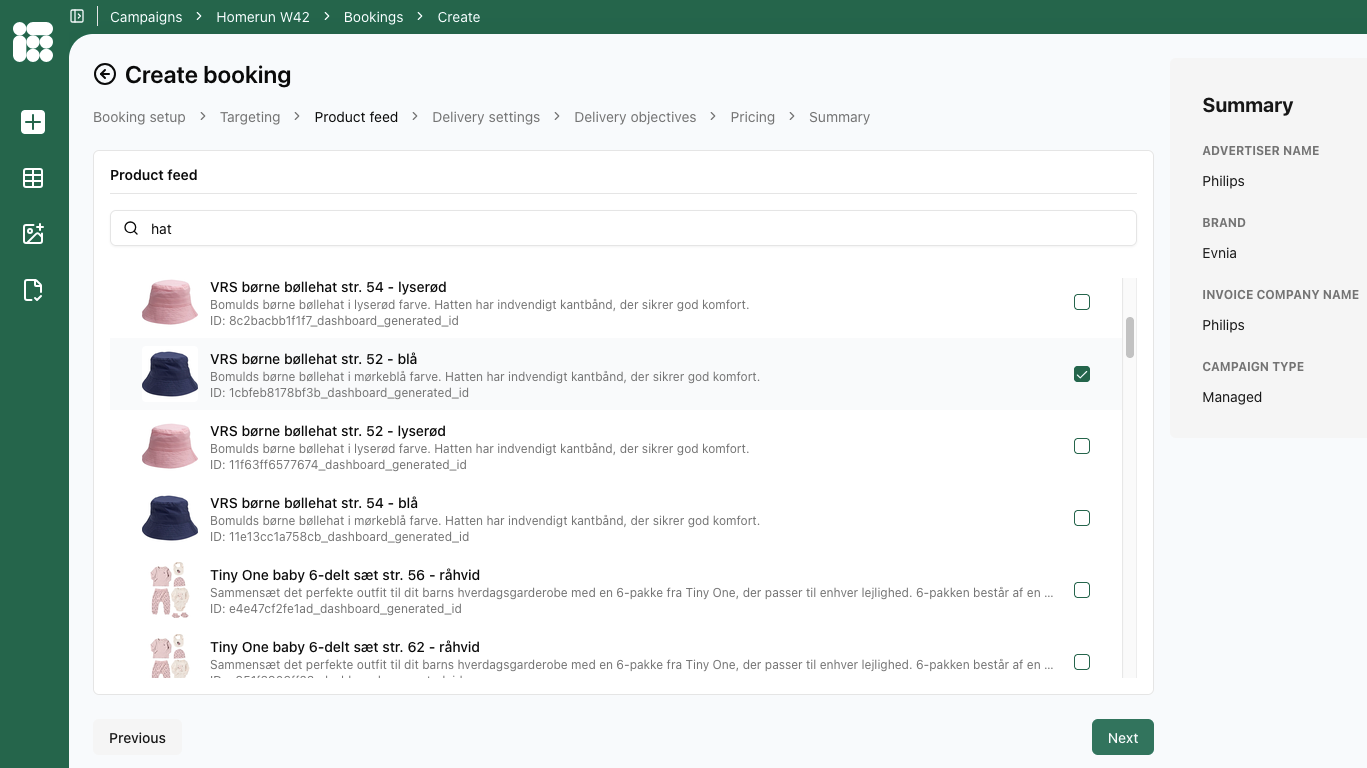Image resolution: width=1367 pixels, height=768 pixels.
Task: Click the back arrow beside Create booking
Action: point(105,74)
